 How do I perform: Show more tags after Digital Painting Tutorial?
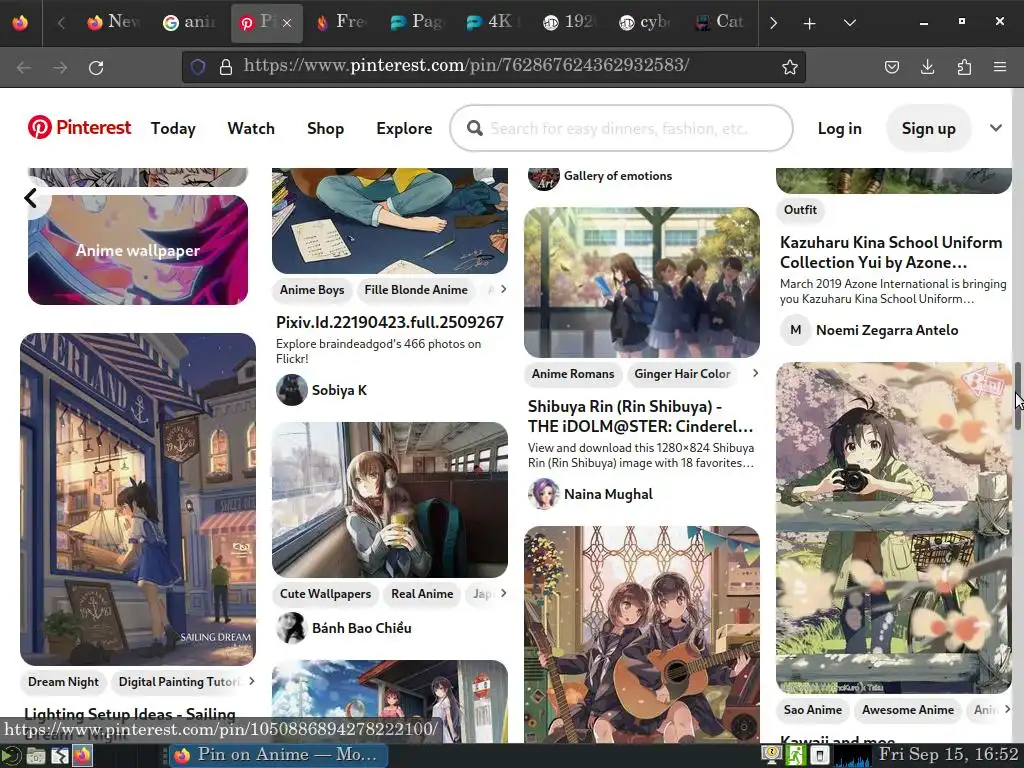[x=251, y=681]
